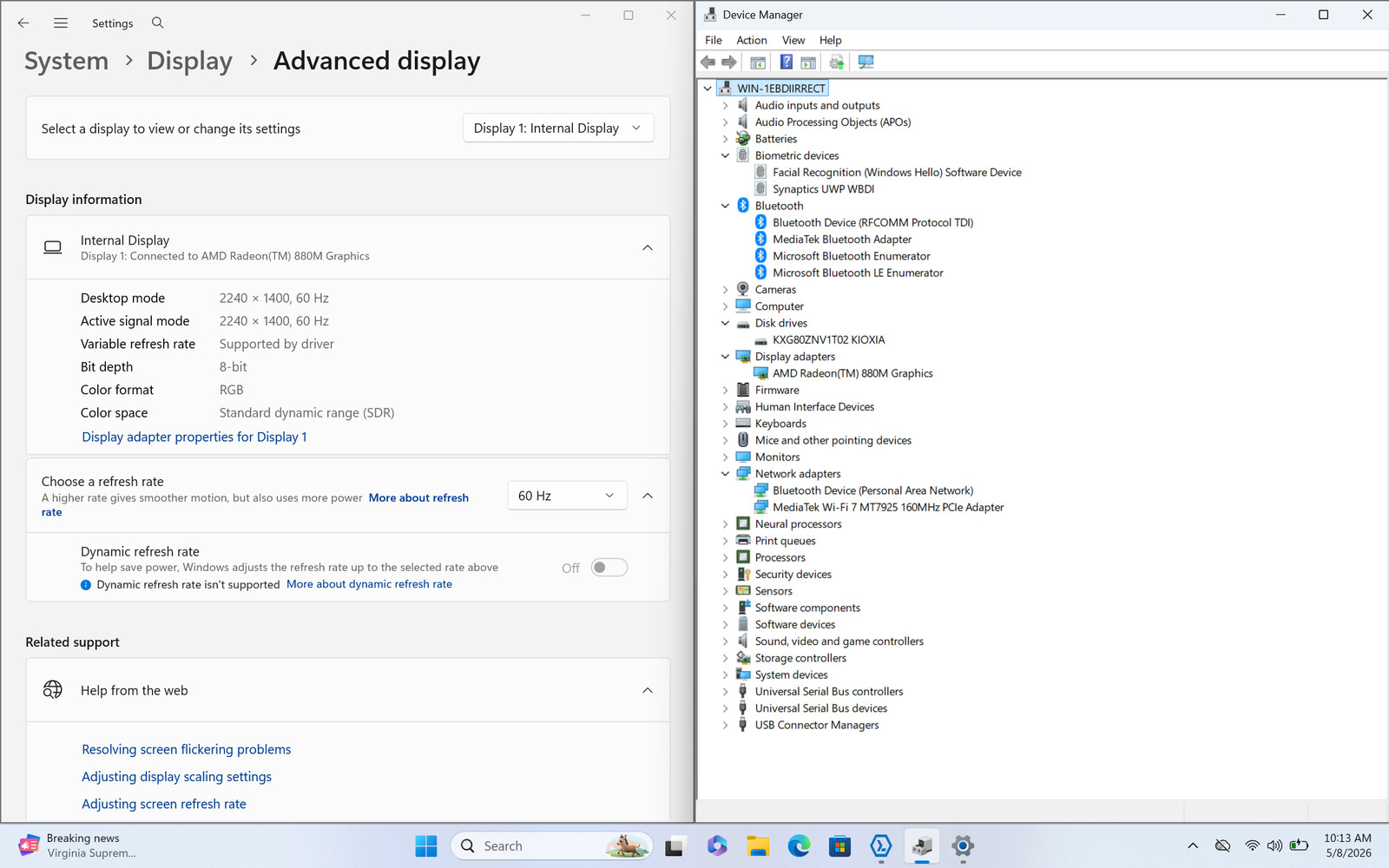The height and width of the screenshot is (868, 1389).
Task: Click the Settings search magnifier icon
Action: [157, 23]
